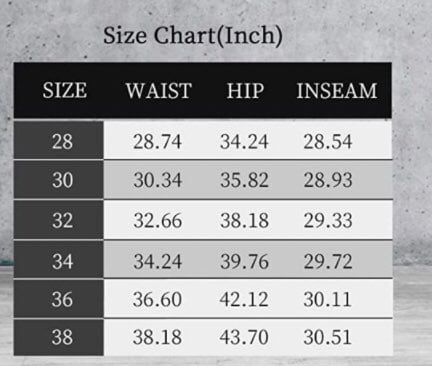Select inseam value 30.51

click(327, 337)
